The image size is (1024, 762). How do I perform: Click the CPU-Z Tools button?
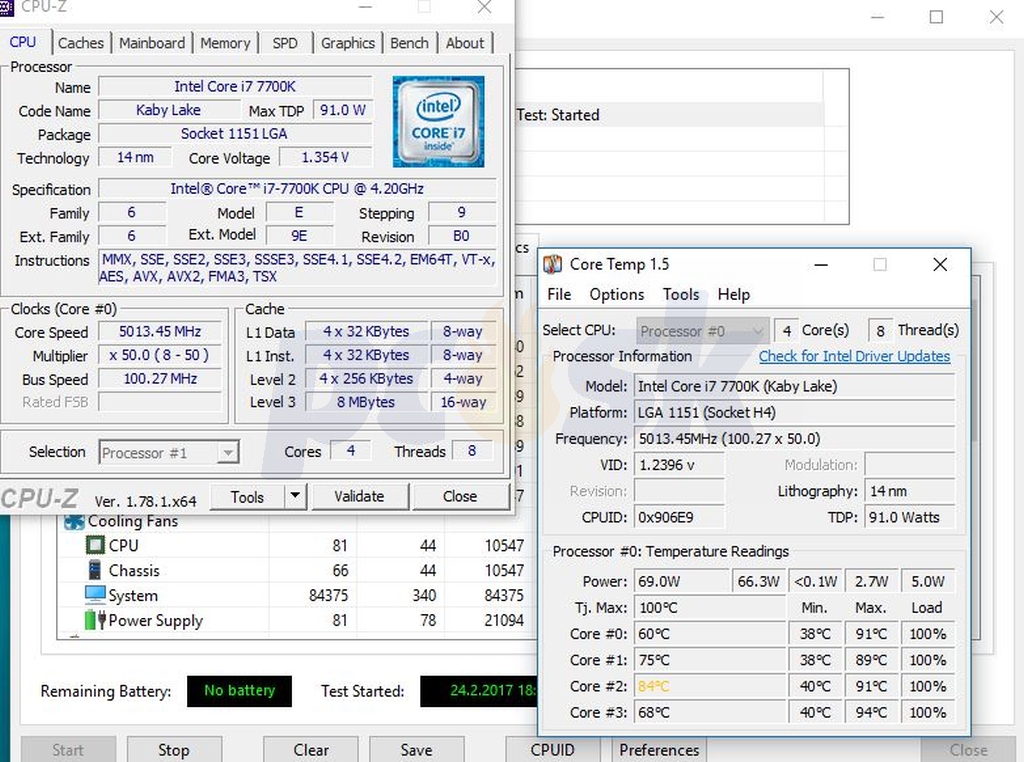[248, 497]
